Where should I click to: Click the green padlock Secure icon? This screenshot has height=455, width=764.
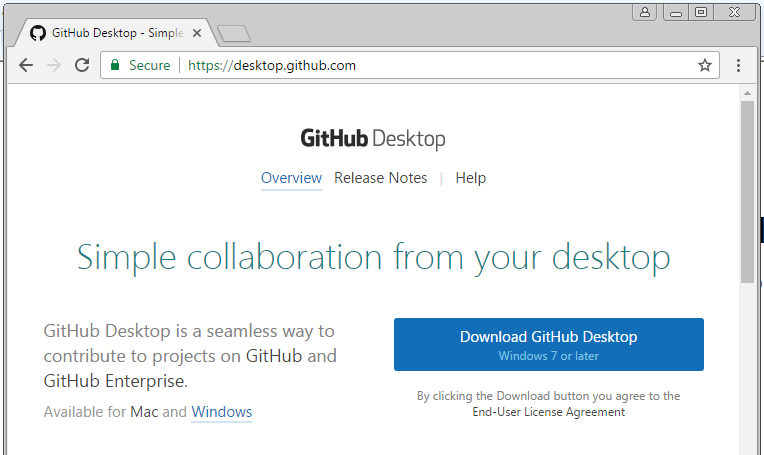point(115,65)
